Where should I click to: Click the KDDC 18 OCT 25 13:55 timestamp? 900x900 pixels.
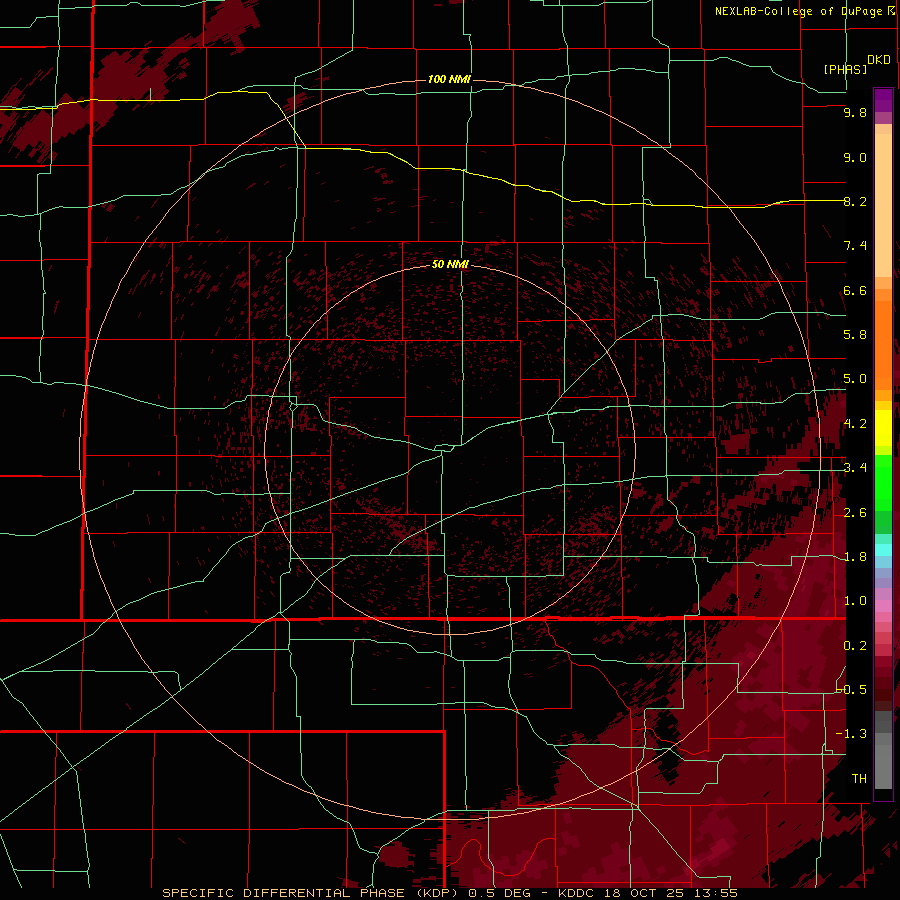(648, 893)
